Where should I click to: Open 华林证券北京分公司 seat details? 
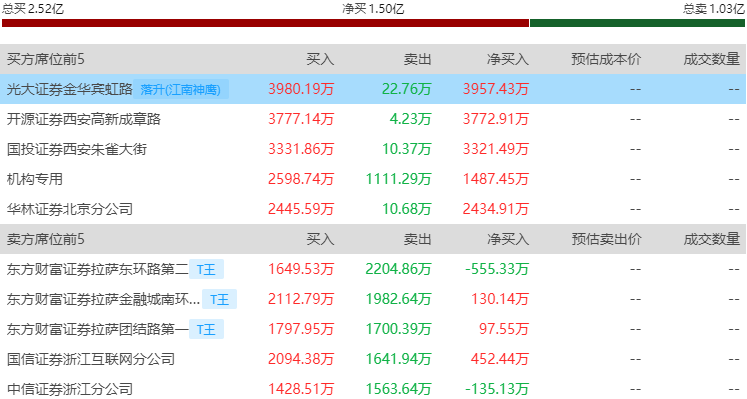[70, 209]
